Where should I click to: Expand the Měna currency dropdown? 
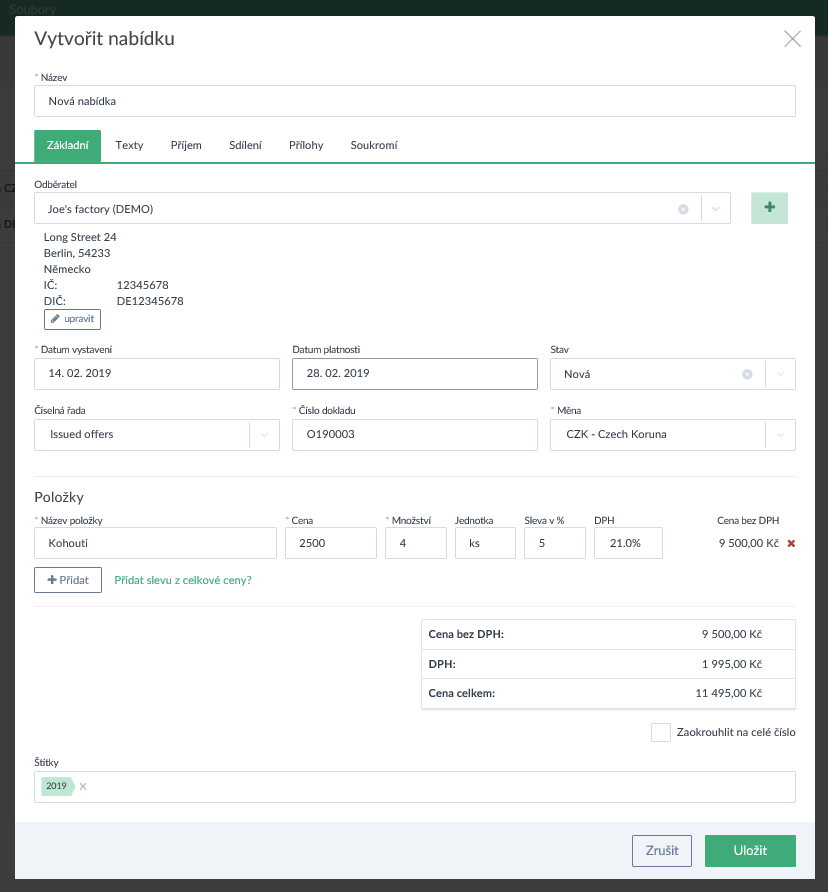pyautogui.click(x=780, y=435)
